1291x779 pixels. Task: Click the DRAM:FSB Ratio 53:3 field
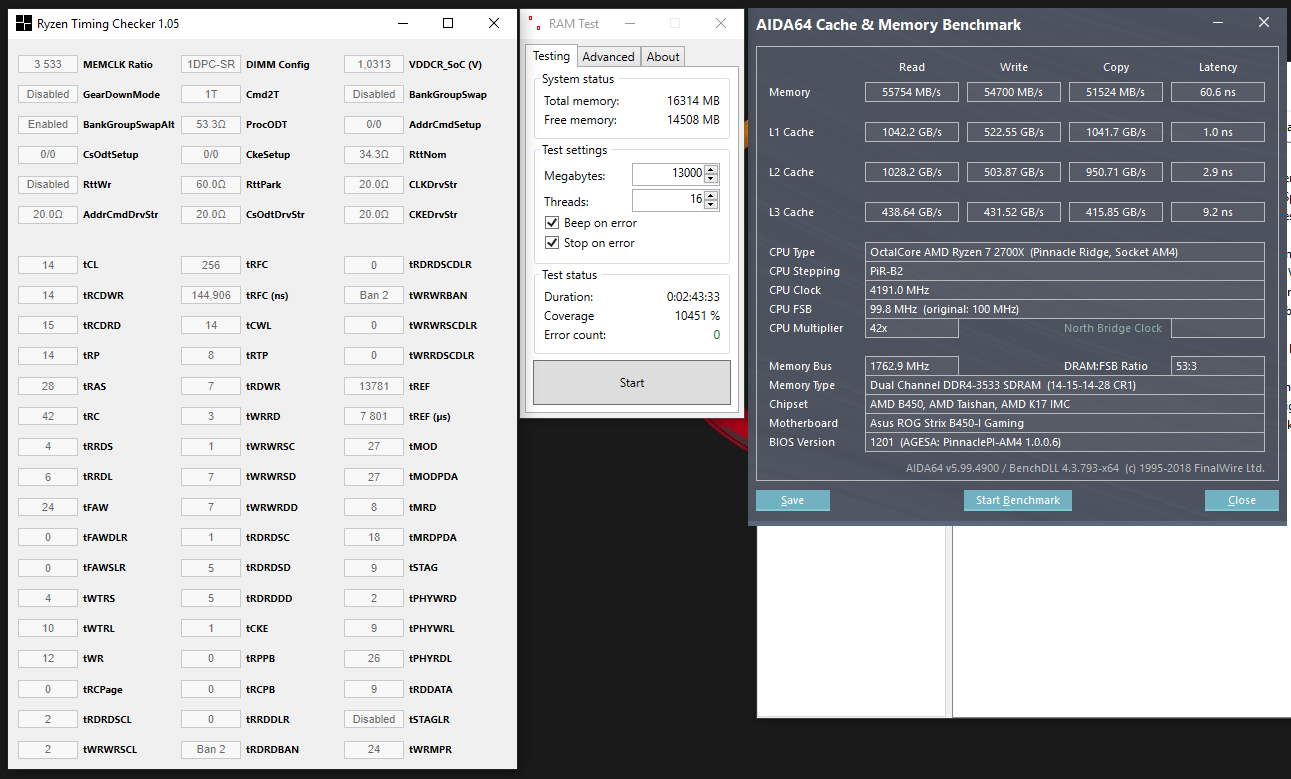(1218, 366)
